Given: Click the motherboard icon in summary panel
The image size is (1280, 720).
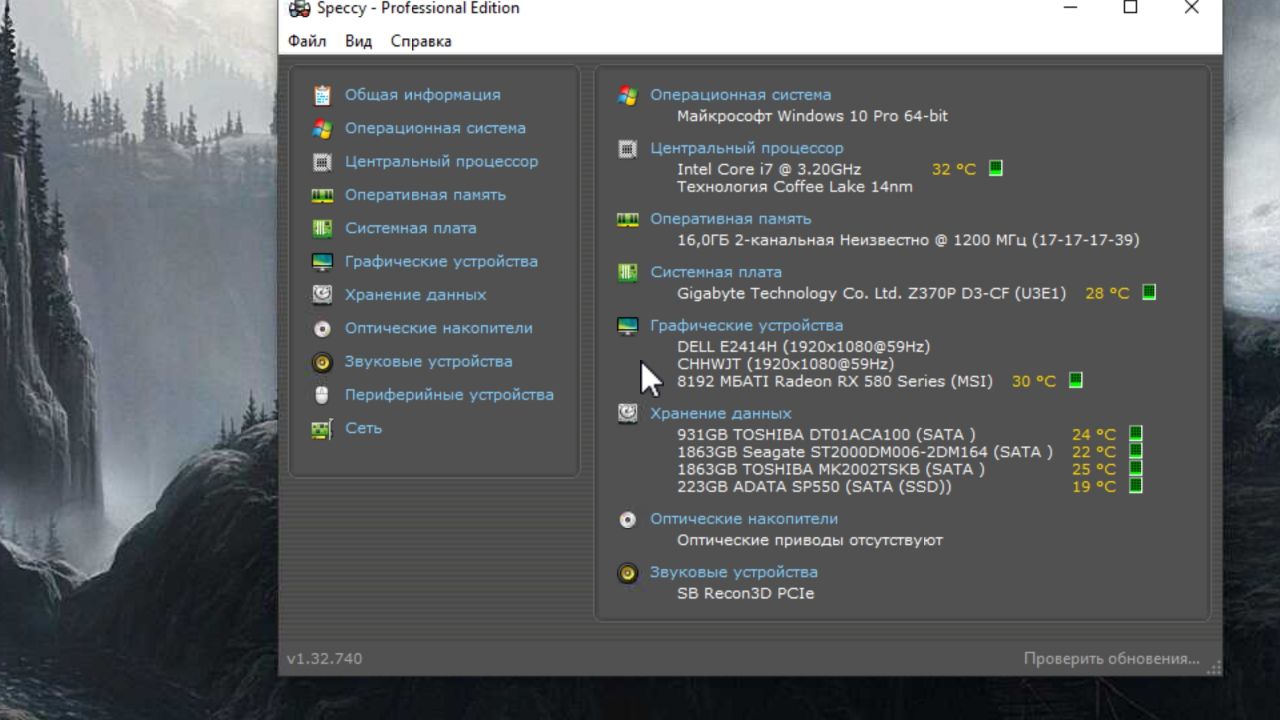Looking at the screenshot, I should click(628, 272).
